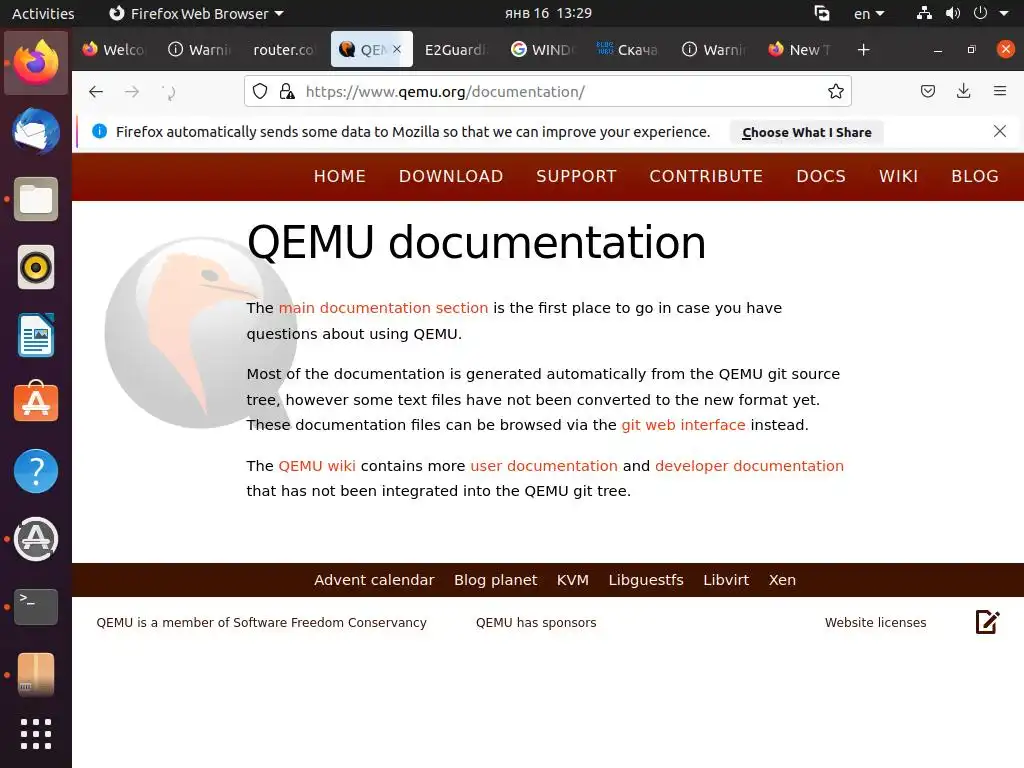This screenshot has height=768, width=1024.
Task: Go back with the browser back arrow
Action: pos(96,92)
